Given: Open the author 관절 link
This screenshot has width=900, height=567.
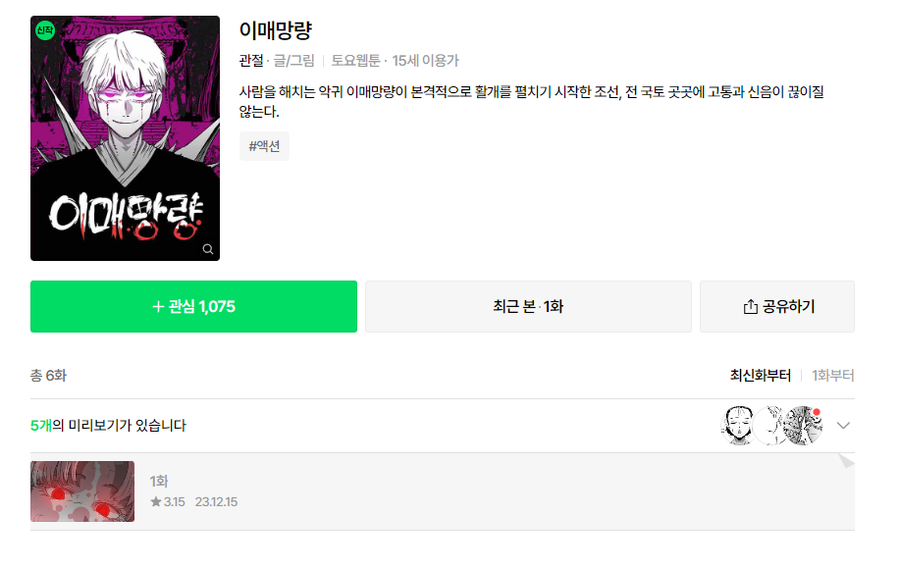Looking at the screenshot, I should click(252, 60).
